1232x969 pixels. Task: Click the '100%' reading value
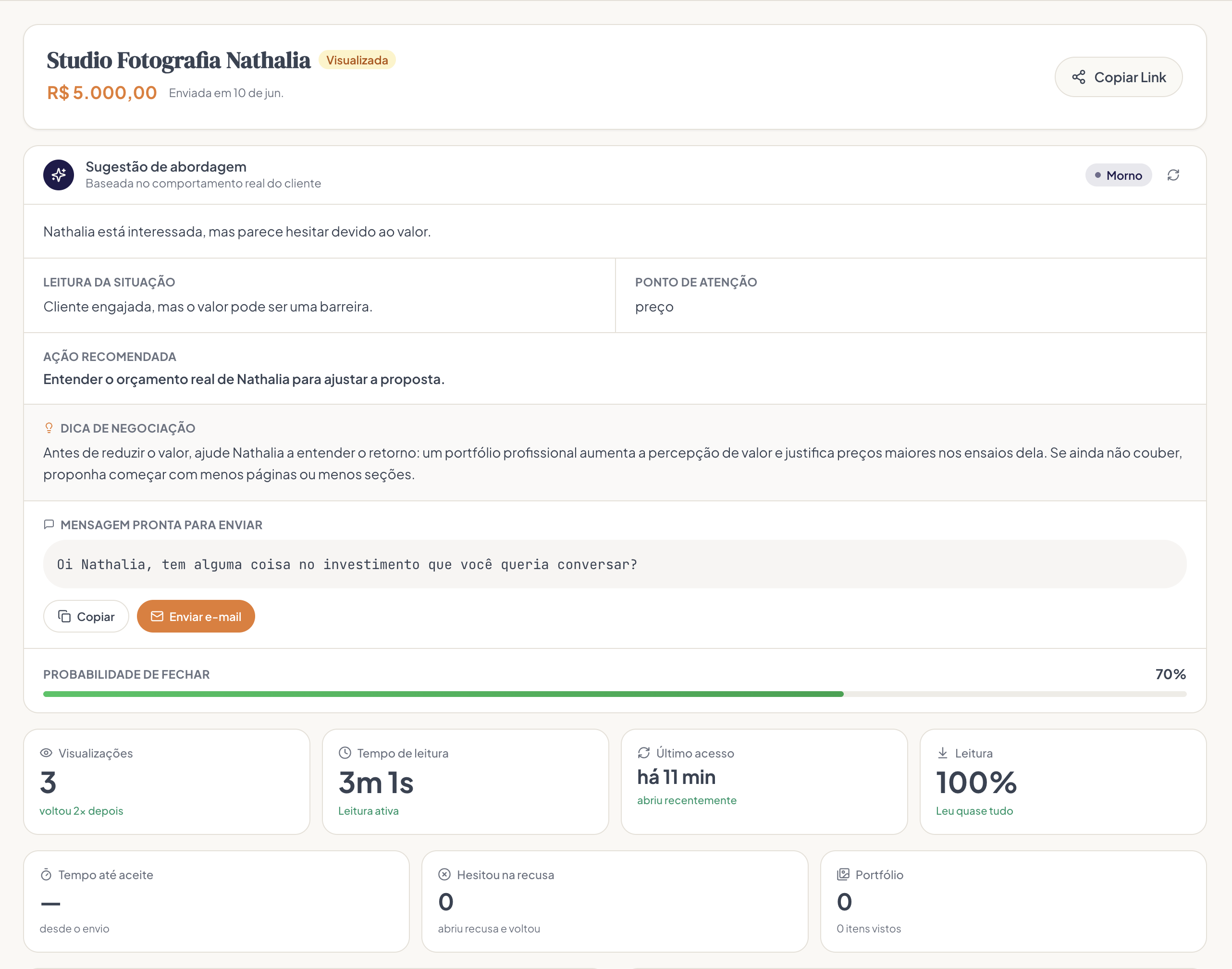(x=976, y=783)
